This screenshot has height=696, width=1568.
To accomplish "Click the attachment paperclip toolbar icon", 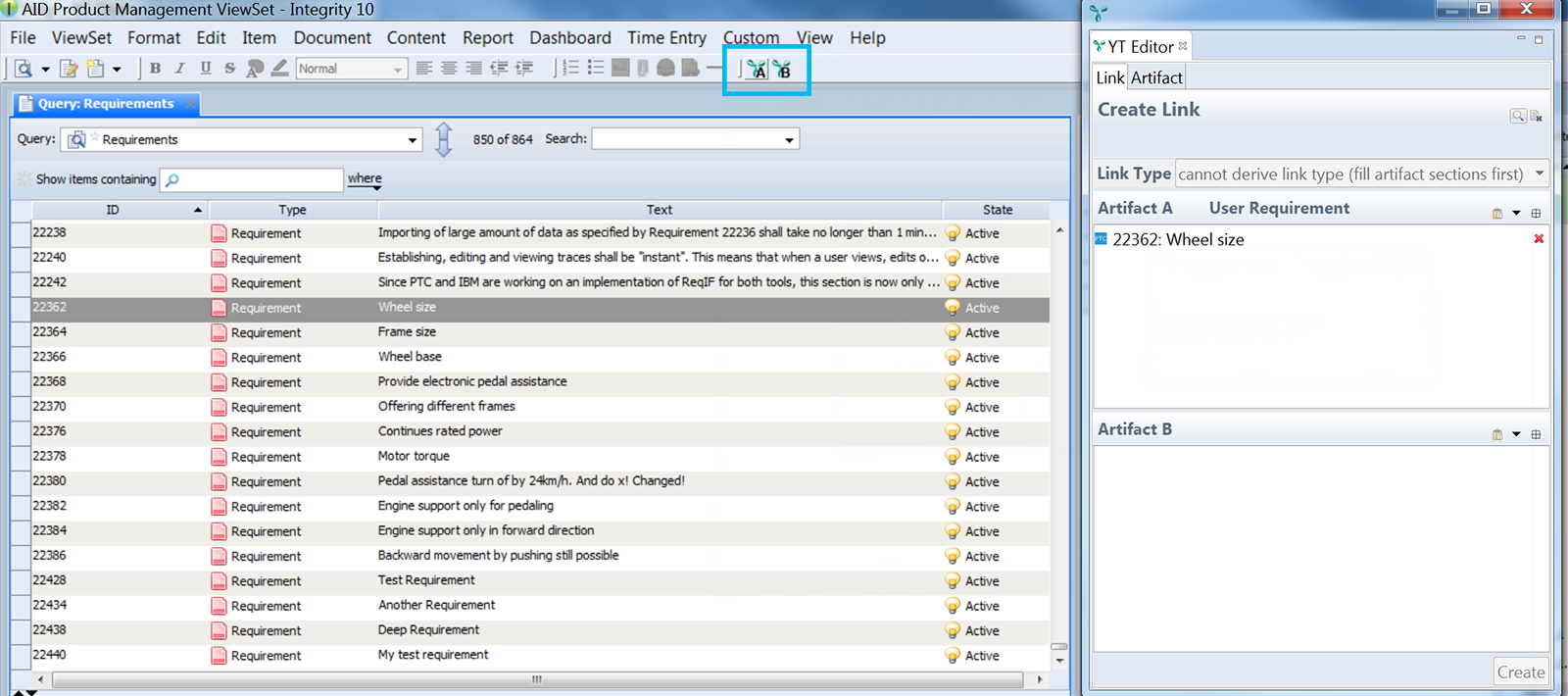I will click(x=643, y=69).
